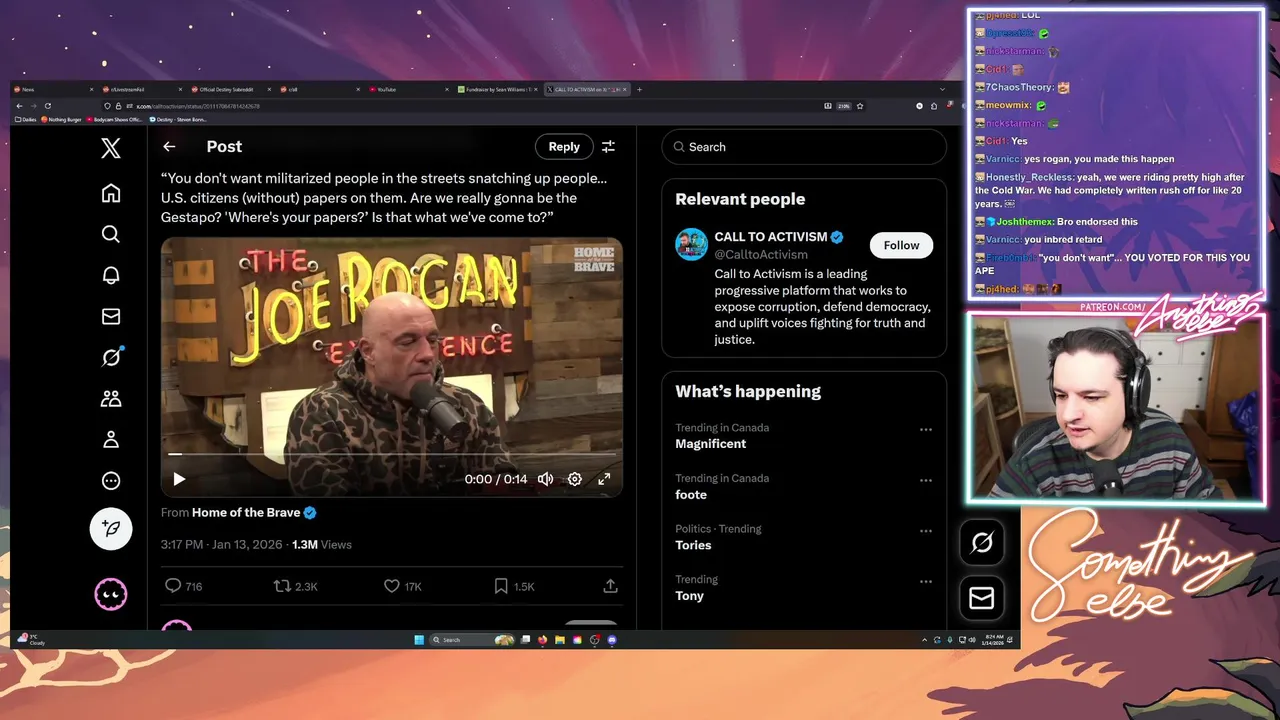Open Notifications bell in X sidebar
The width and height of the screenshot is (1280, 720).
click(111, 275)
